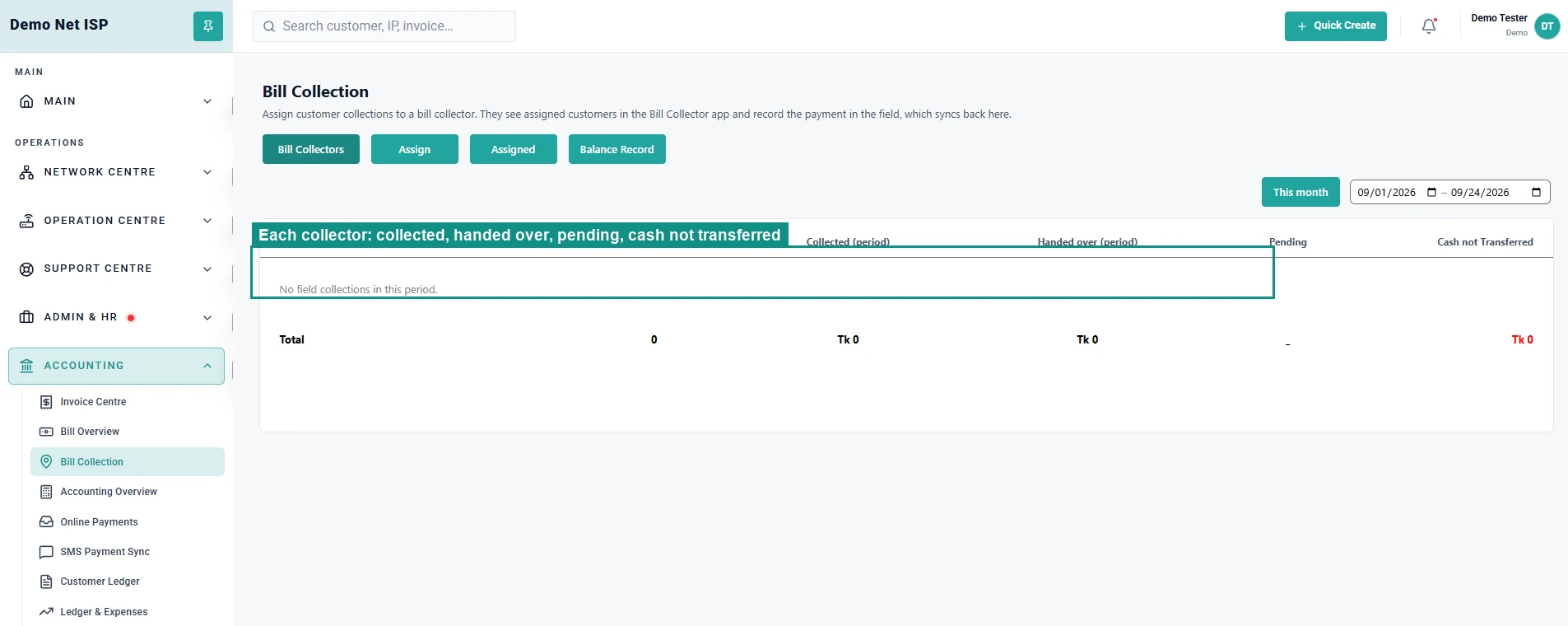Select the Assigned tab
The height and width of the screenshot is (626, 1568).
coord(514,149)
